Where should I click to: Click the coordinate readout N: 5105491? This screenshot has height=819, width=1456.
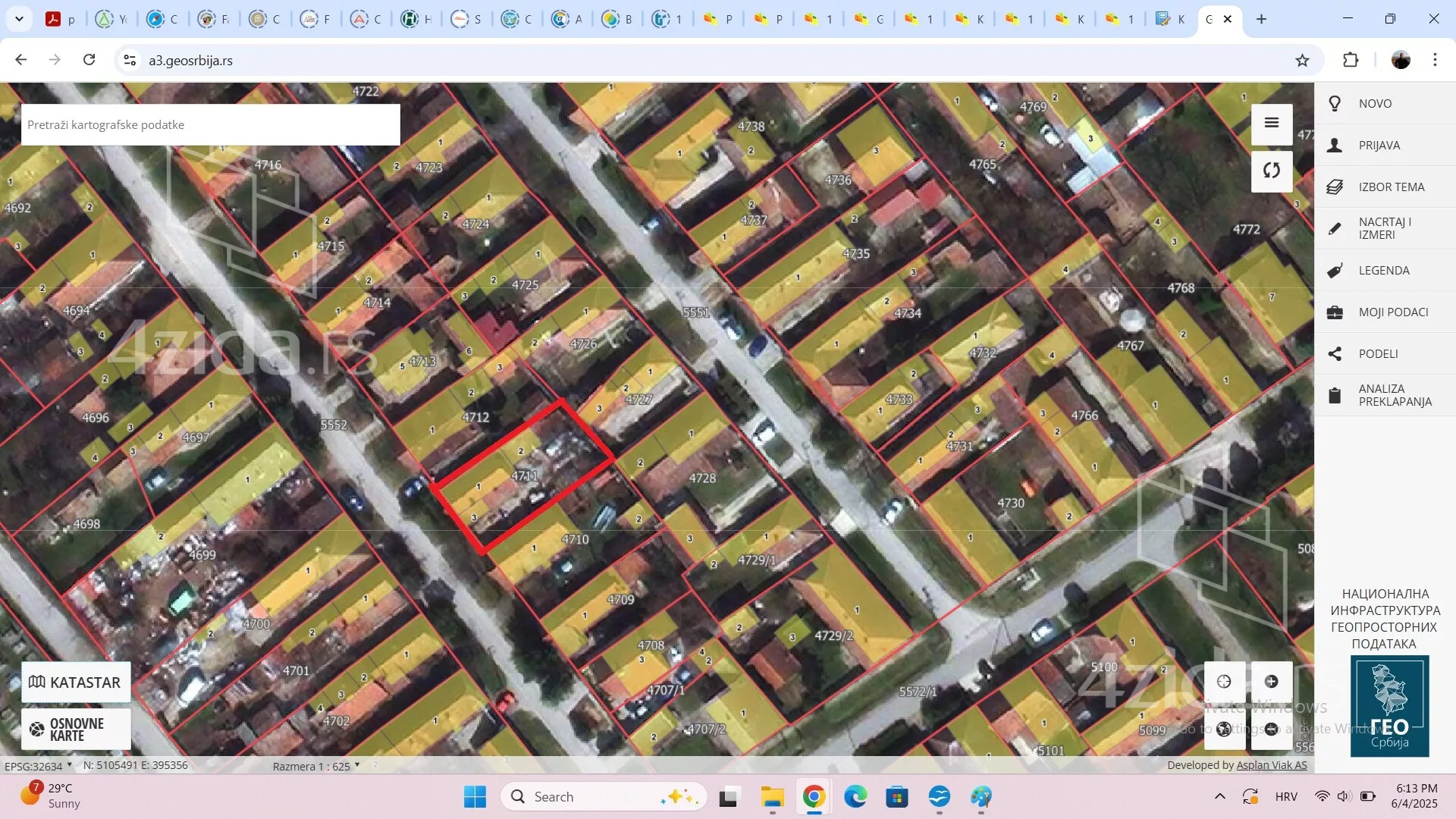(136, 765)
